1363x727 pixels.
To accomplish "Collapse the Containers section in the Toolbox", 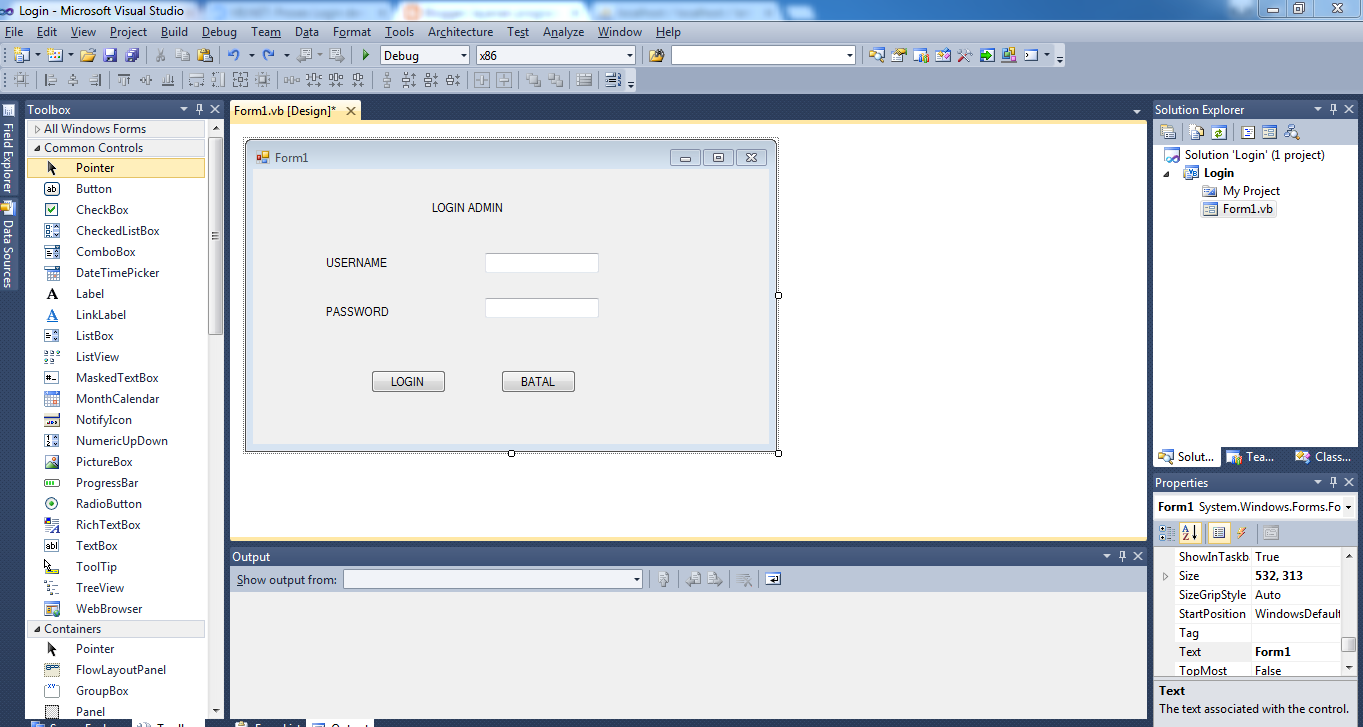I will tap(35, 628).
